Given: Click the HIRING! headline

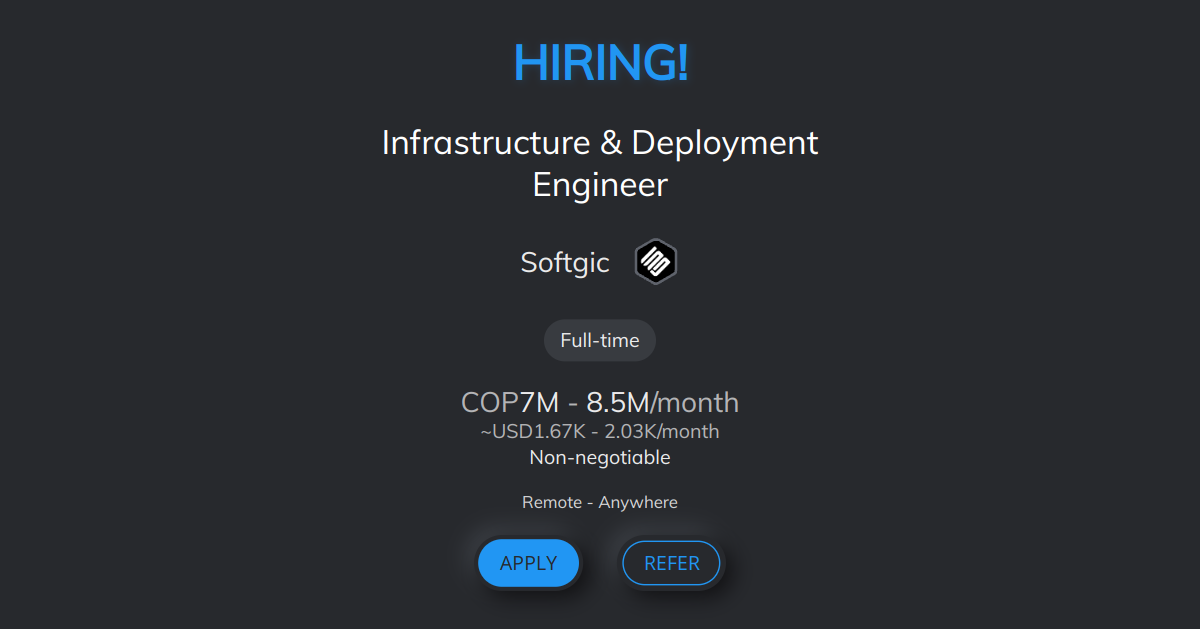Looking at the screenshot, I should click(599, 62).
